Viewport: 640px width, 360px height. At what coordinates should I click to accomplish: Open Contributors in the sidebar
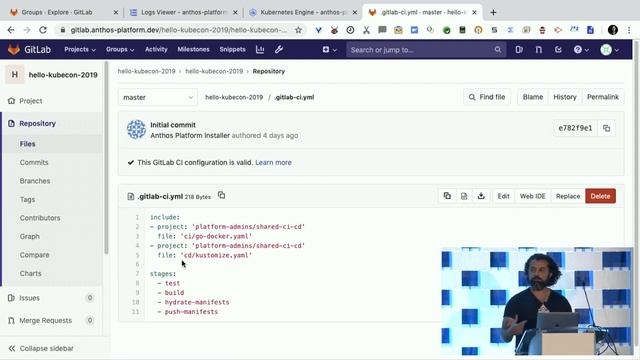pyautogui.click(x=40, y=218)
